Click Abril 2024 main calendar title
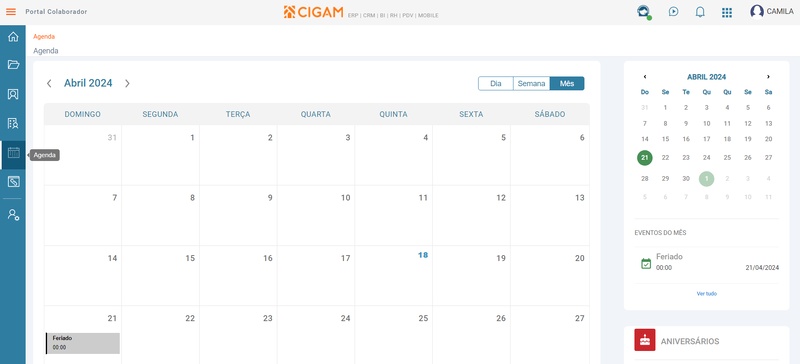Viewport: 800px width, 364px height. tap(88, 83)
